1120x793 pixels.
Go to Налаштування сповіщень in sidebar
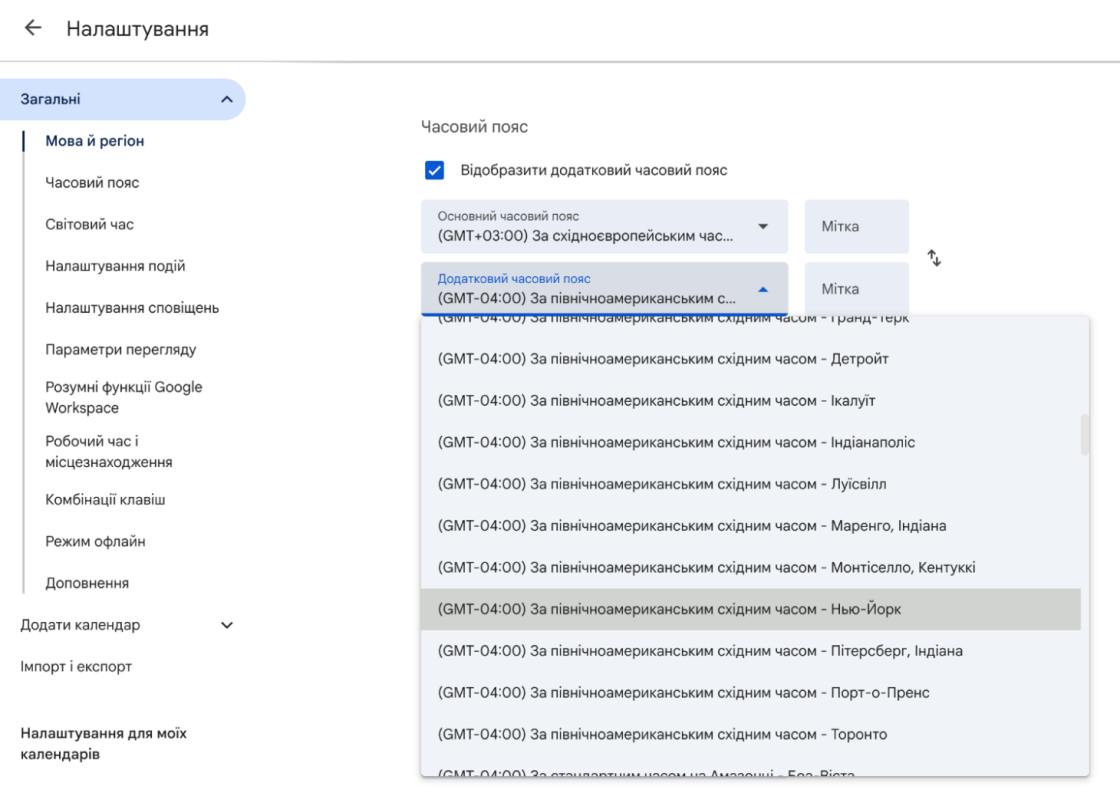pos(132,308)
